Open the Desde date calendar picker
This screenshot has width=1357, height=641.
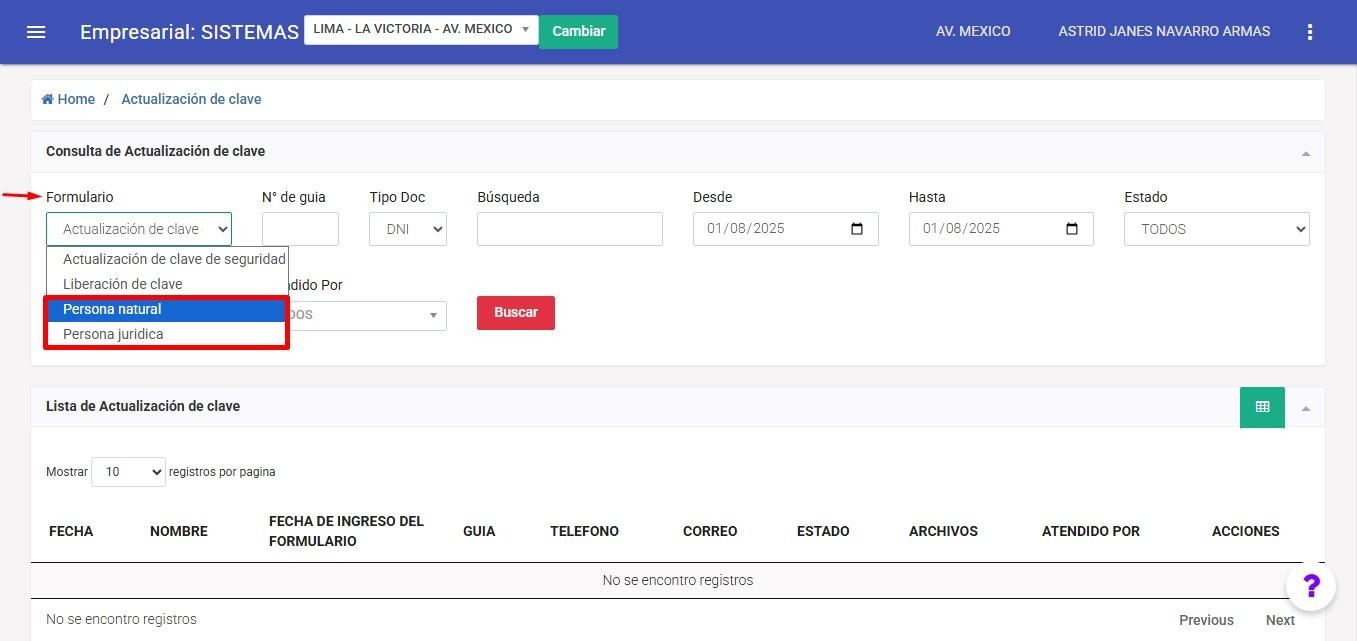point(857,229)
